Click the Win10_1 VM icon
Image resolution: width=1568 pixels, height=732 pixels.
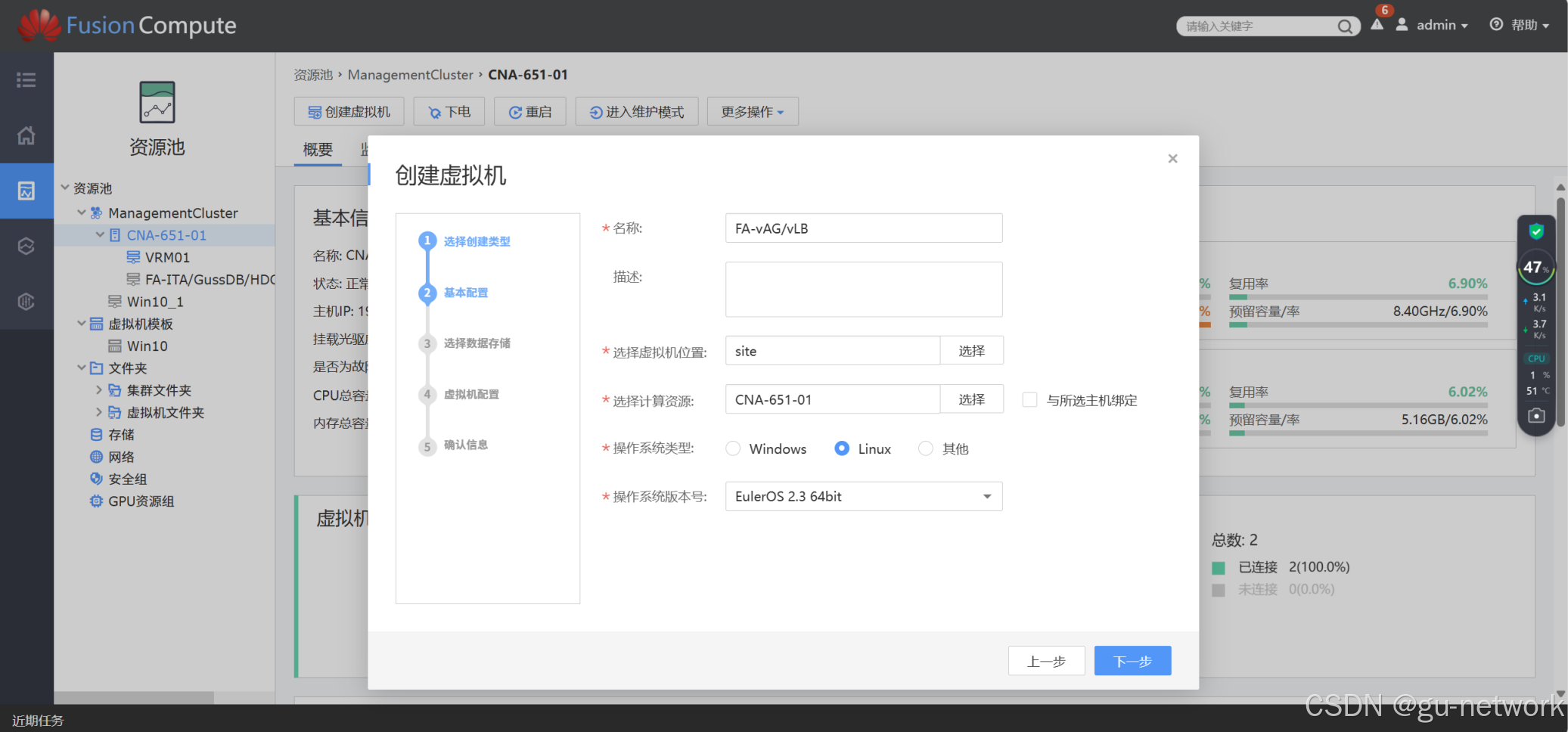click(115, 301)
